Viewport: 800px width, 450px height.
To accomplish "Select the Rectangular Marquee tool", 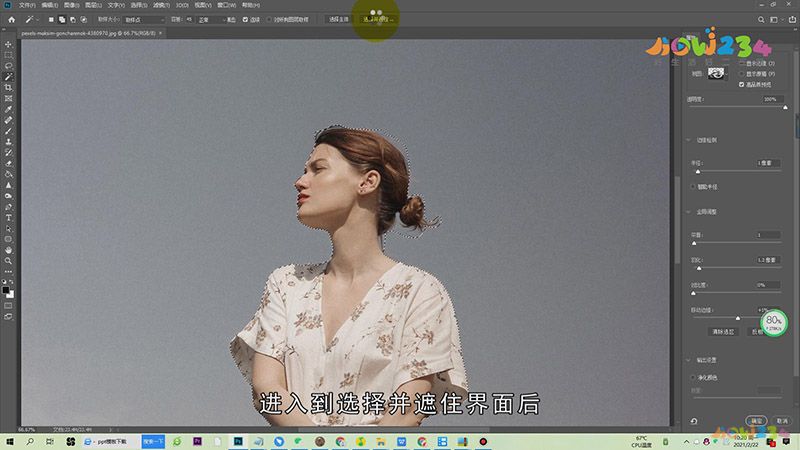I will point(8,55).
